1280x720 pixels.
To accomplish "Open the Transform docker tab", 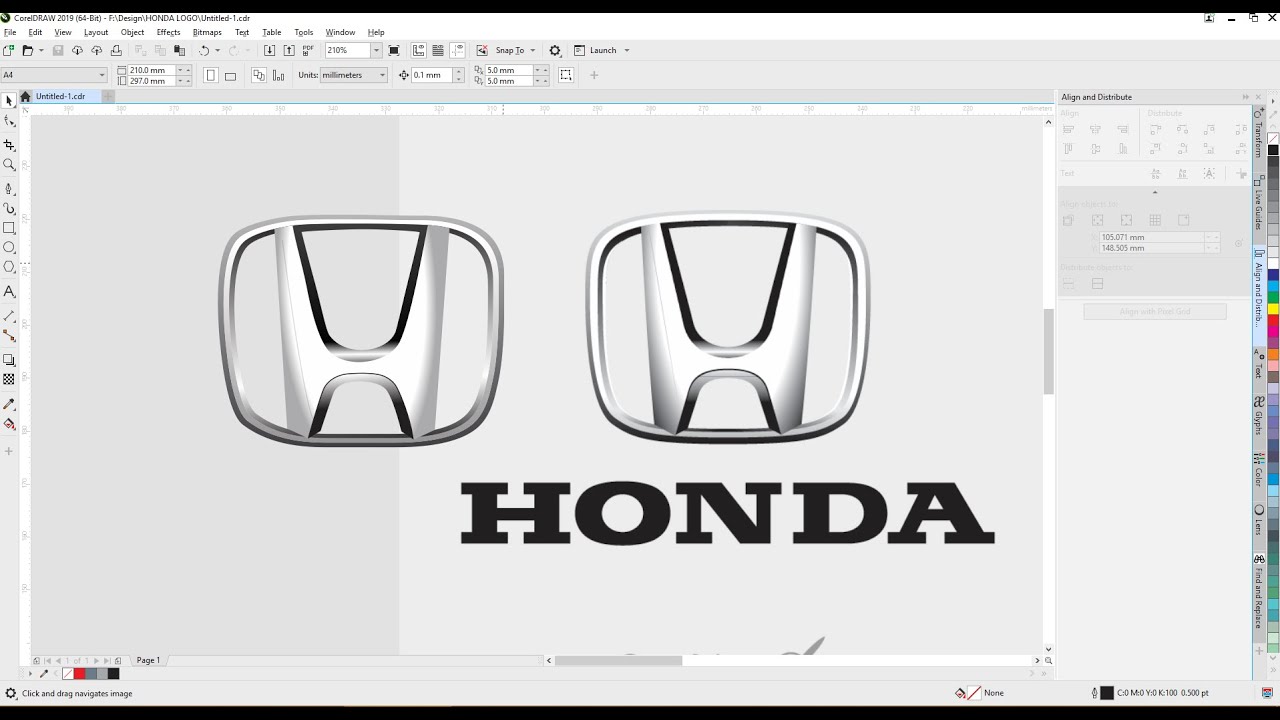I will [1259, 134].
